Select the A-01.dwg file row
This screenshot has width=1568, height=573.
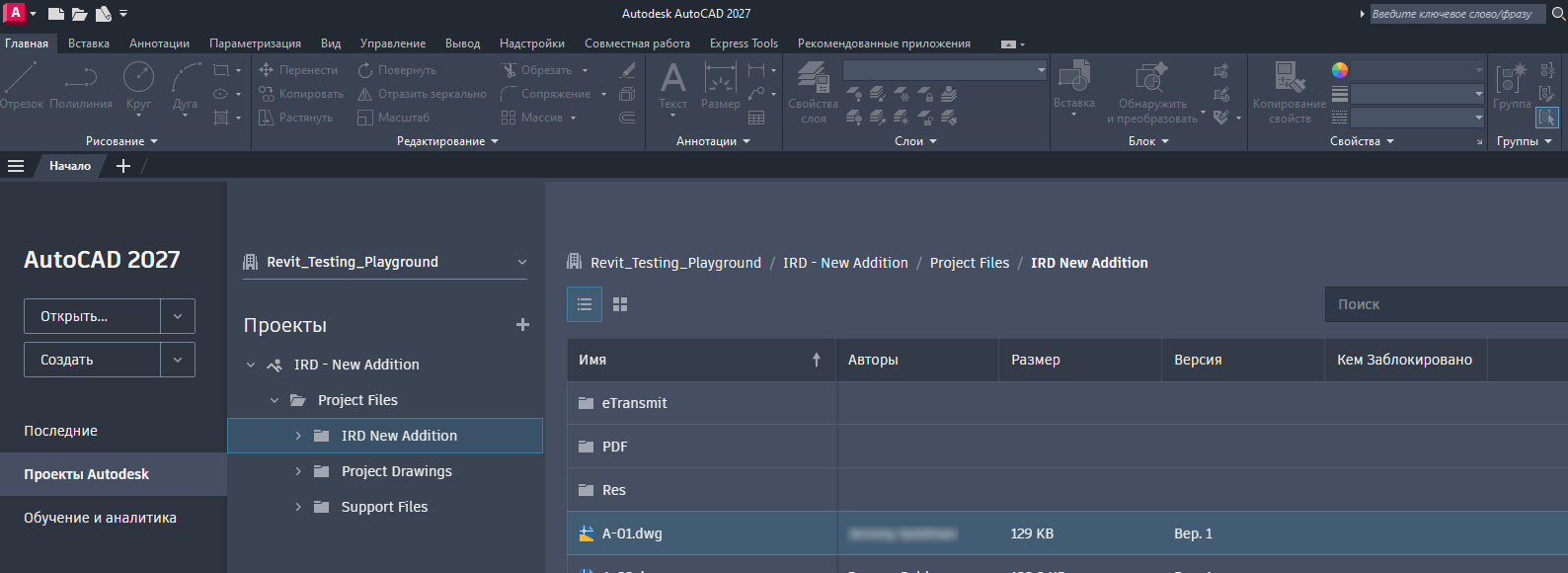[1067, 533]
